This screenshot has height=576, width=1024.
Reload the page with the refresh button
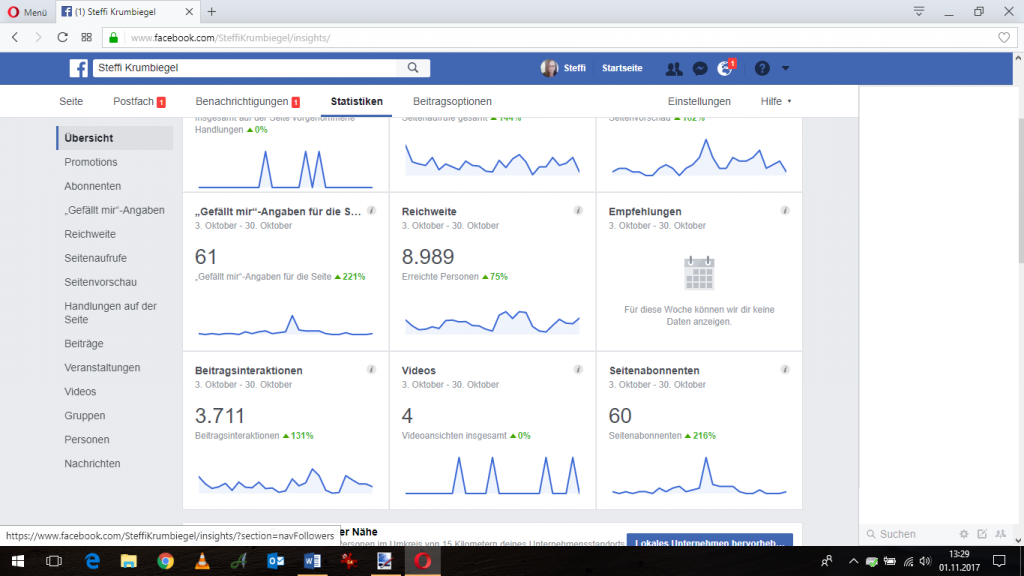coord(63,37)
